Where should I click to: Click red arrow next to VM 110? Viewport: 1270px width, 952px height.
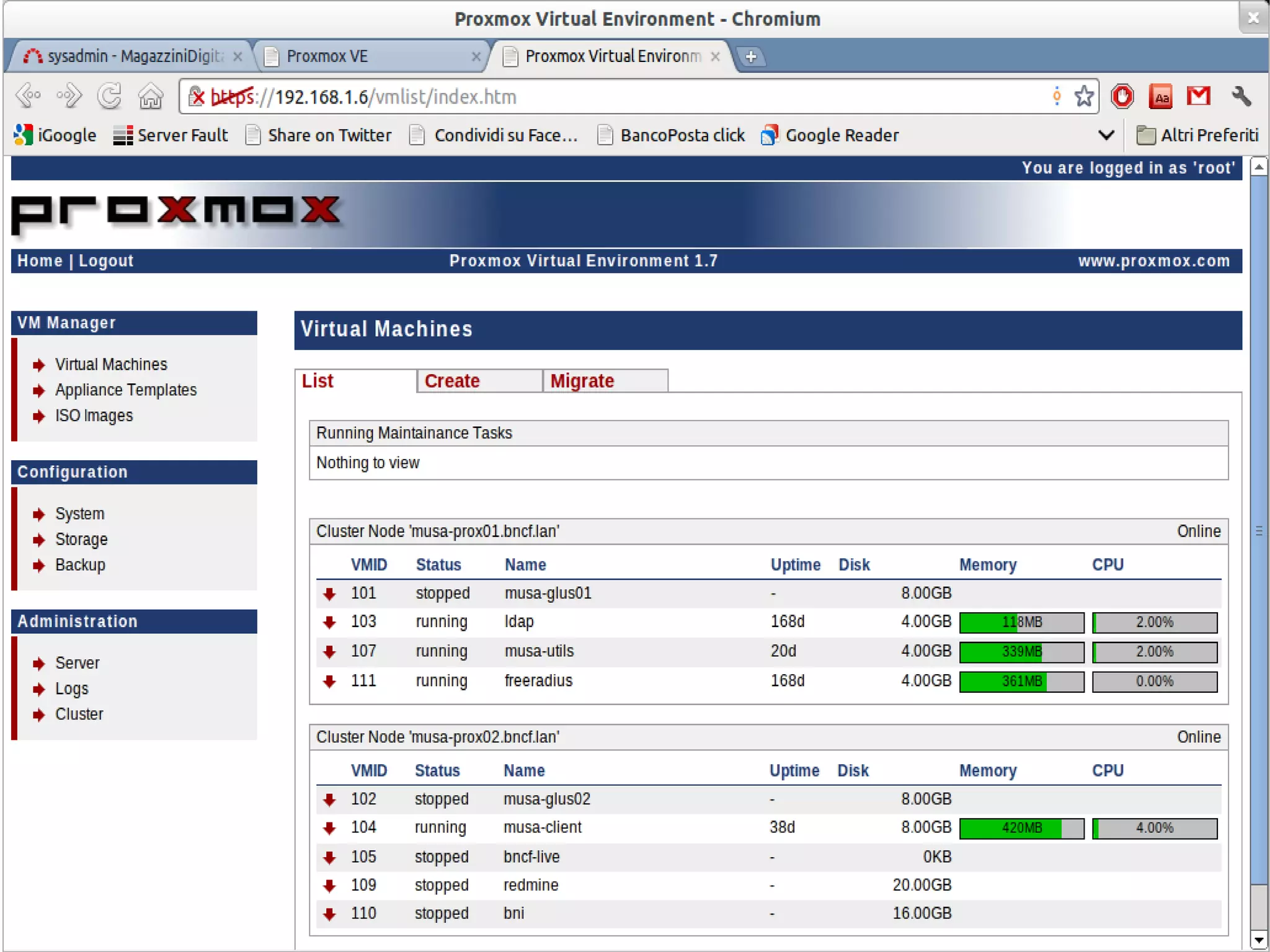click(329, 914)
